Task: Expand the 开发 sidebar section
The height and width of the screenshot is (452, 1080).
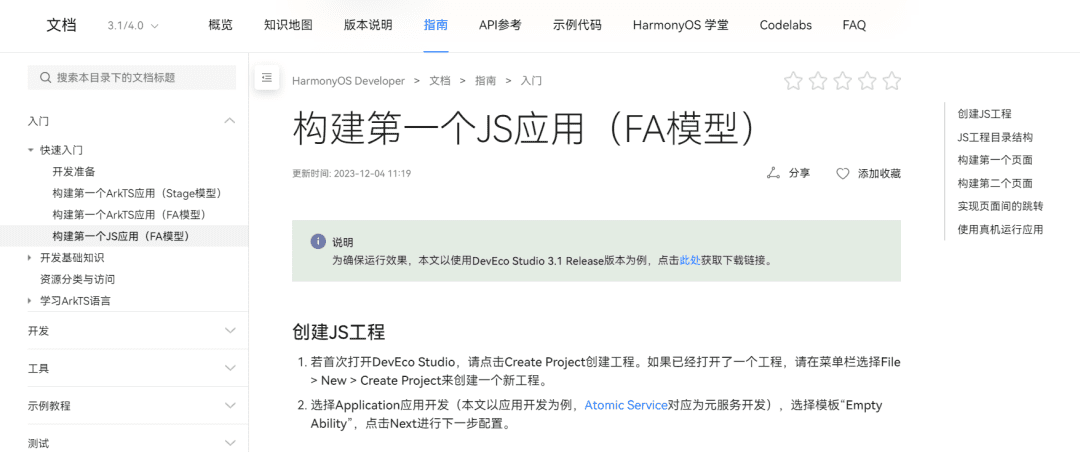Action: tap(230, 331)
